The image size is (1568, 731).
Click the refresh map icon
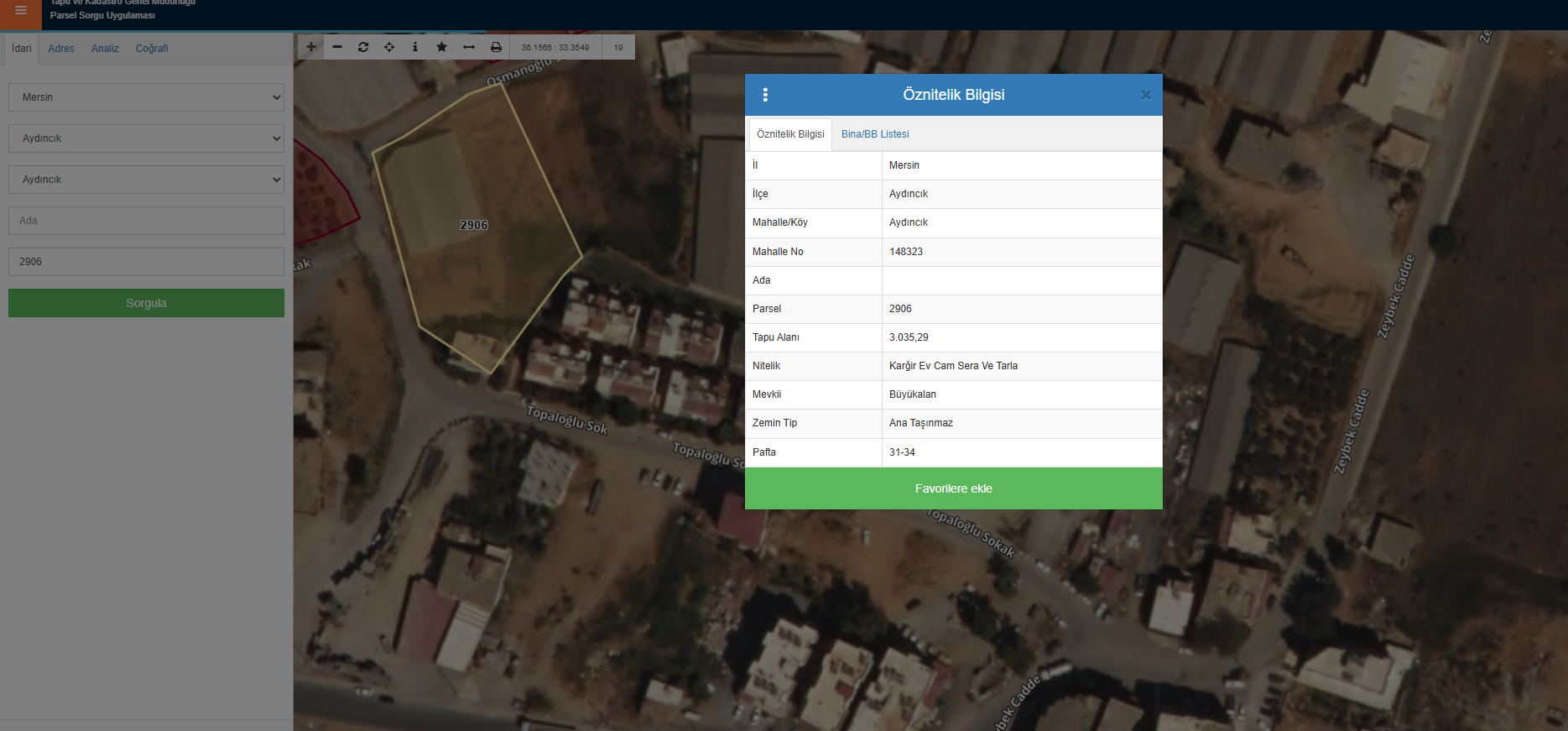click(x=363, y=47)
